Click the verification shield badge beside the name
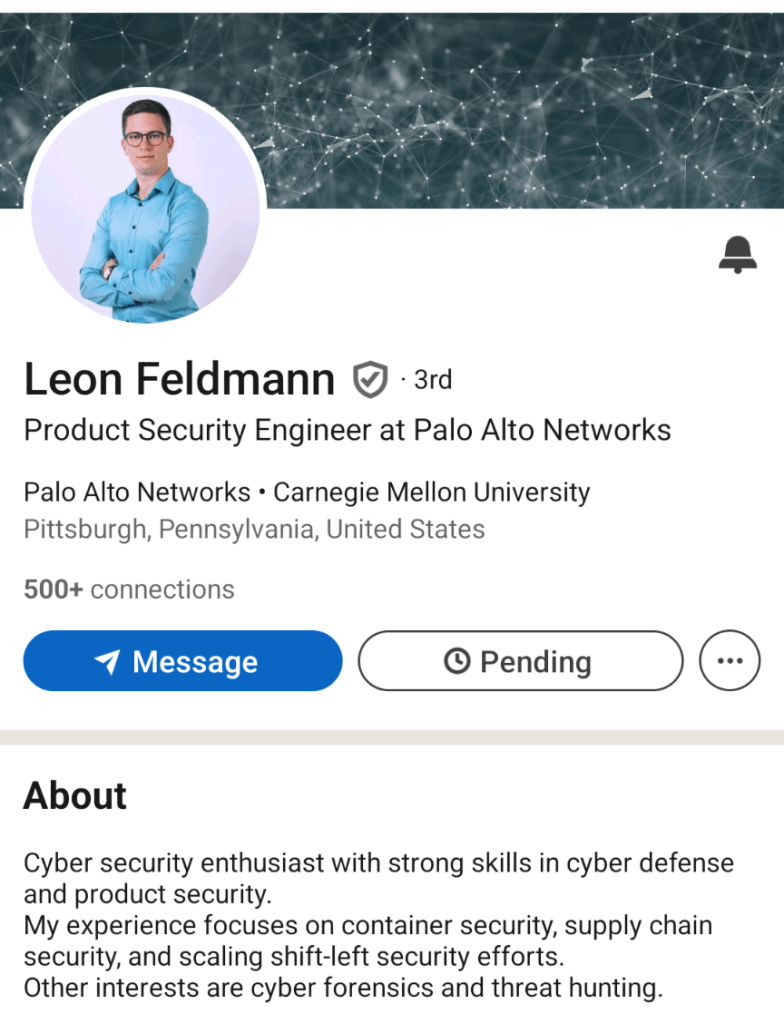Viewport: 784px width, 1023px height. coord(370,380)
